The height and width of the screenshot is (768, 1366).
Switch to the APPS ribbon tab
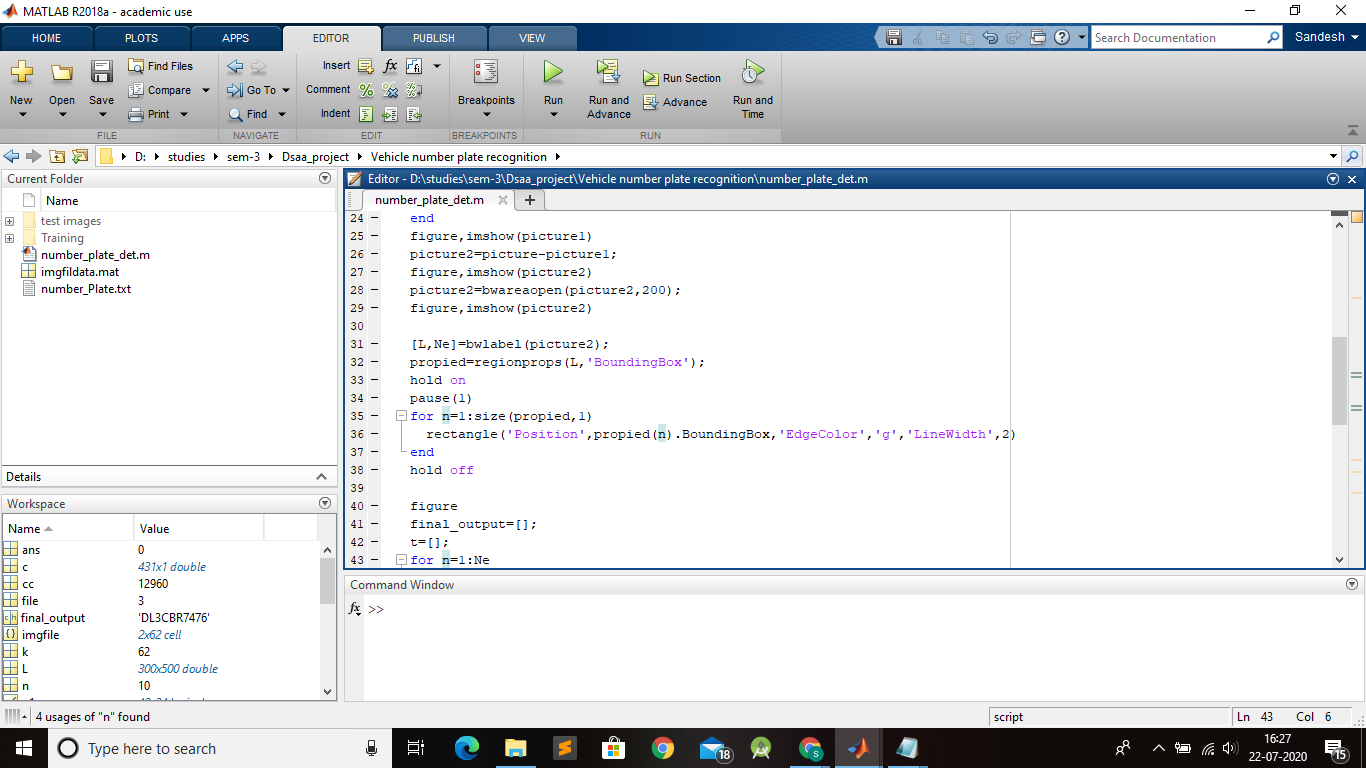pos(235,38)
